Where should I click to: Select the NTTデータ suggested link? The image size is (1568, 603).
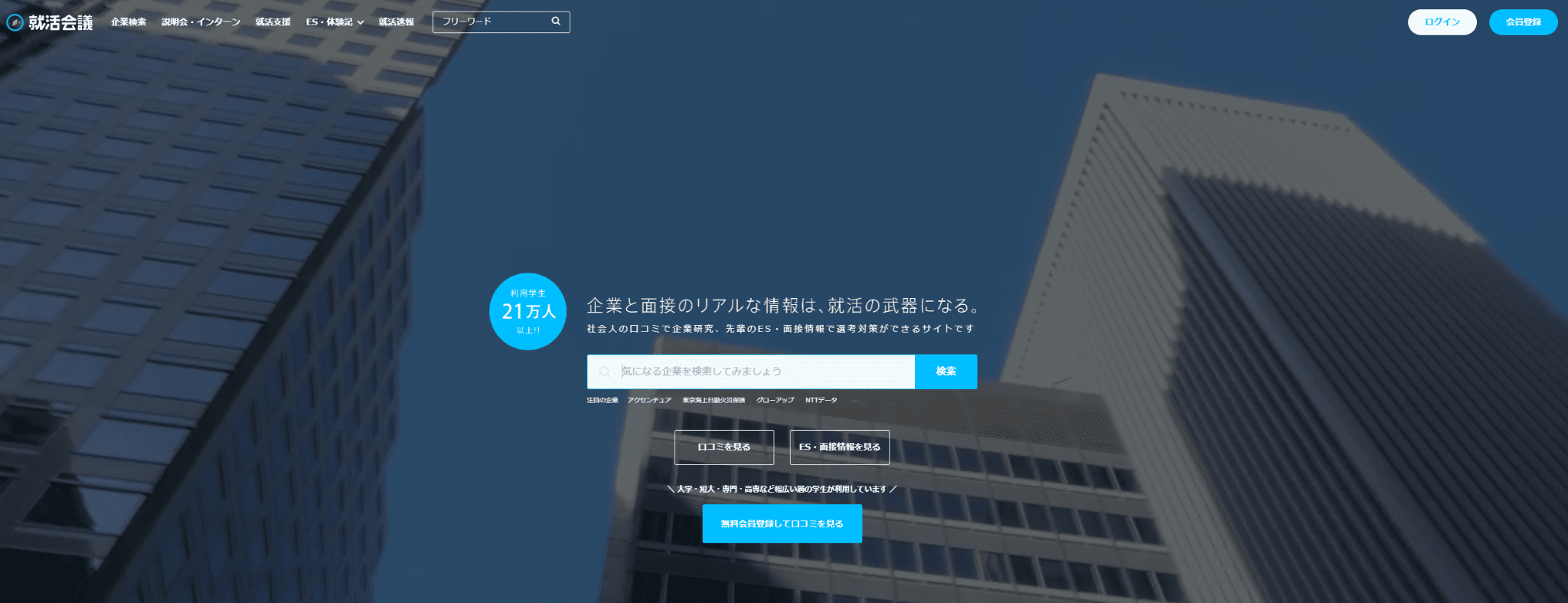point(821,400)
